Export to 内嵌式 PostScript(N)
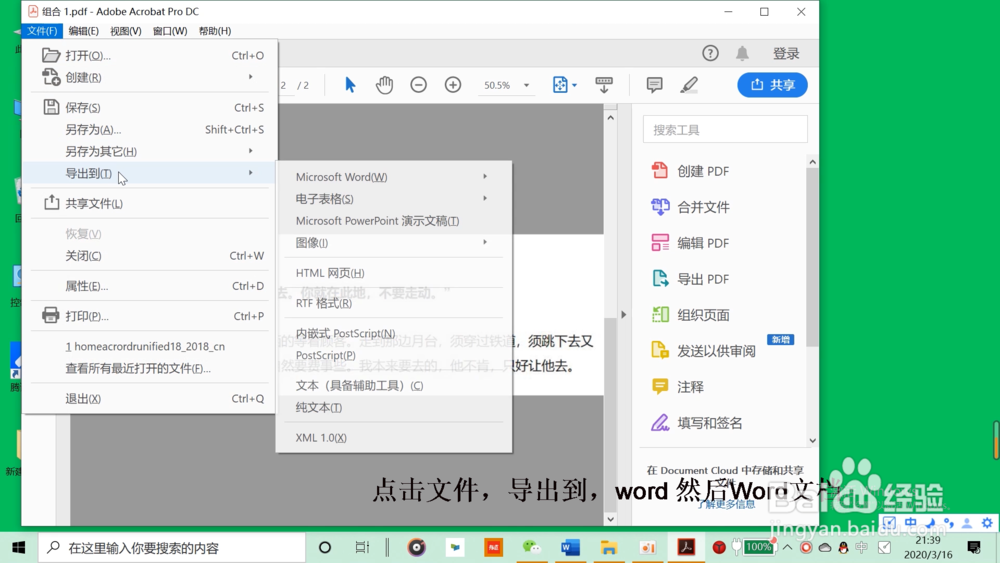The width and height of the screenshot is (1000, 563). tap(394, 333)
